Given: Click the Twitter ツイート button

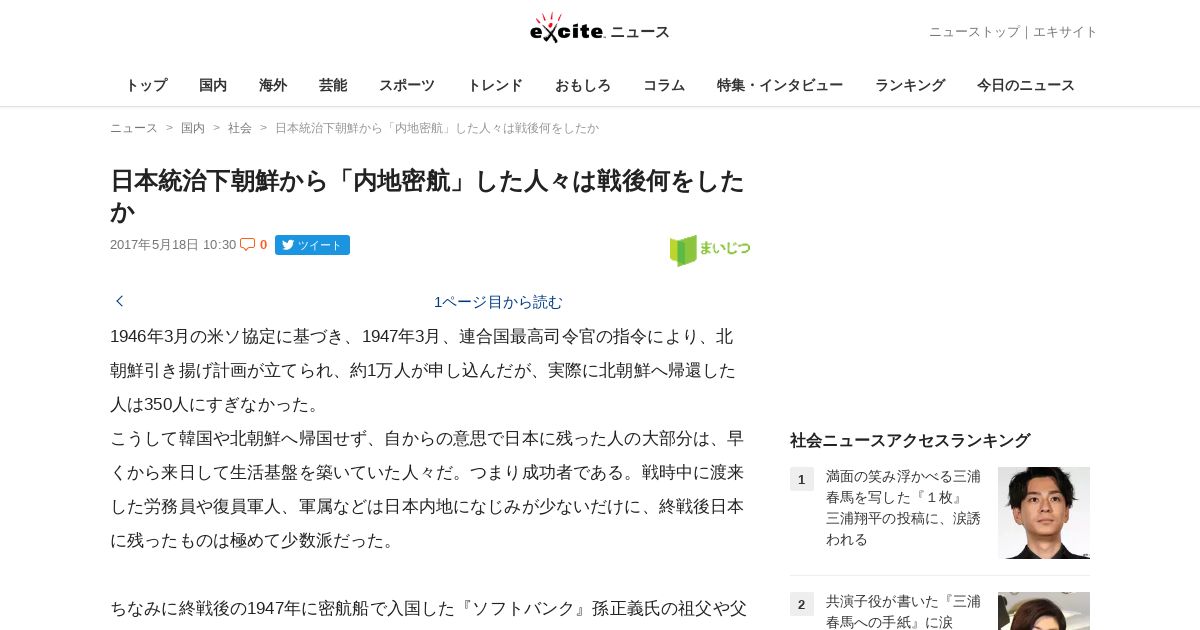Looking at the screenshot, I should (x=312, y=245).
